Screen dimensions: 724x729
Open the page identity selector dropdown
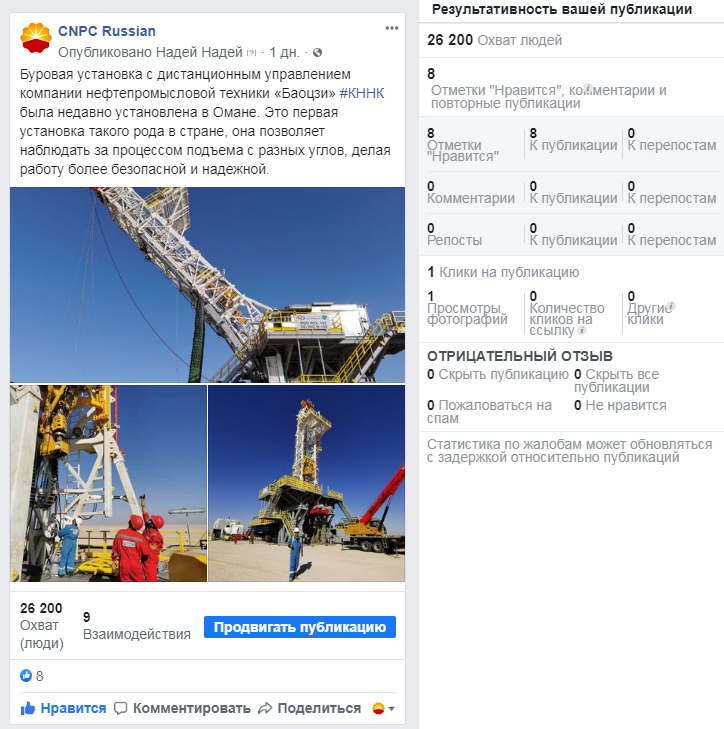pos(384,709)
